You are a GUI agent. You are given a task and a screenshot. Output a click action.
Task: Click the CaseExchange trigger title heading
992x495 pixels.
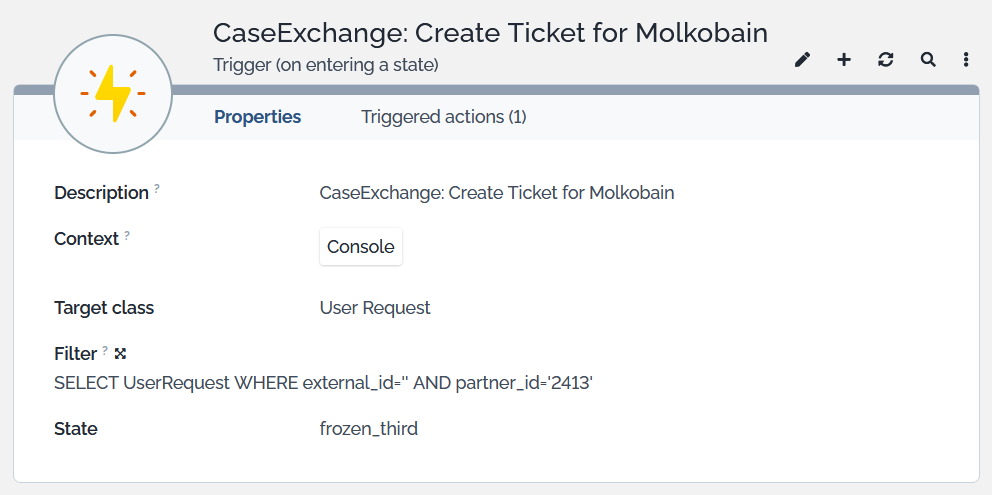(x=490, y=32)
